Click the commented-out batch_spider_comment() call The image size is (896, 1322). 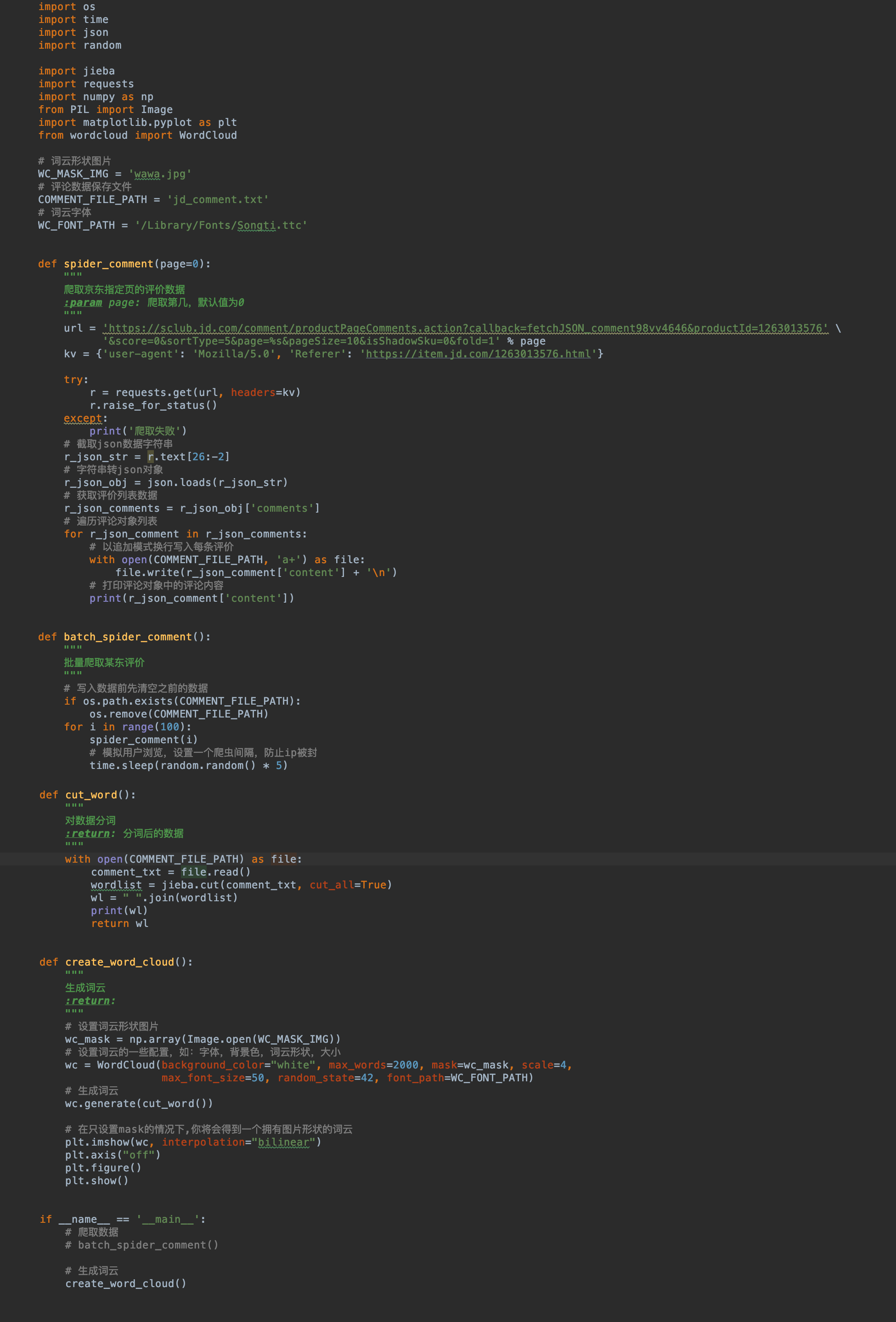tap(148, 1245)
